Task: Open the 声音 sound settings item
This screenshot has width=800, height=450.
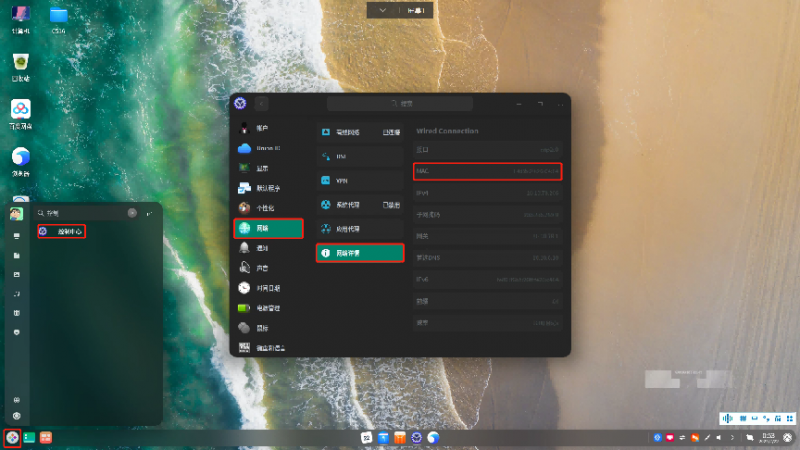Action: pos(268,268)
